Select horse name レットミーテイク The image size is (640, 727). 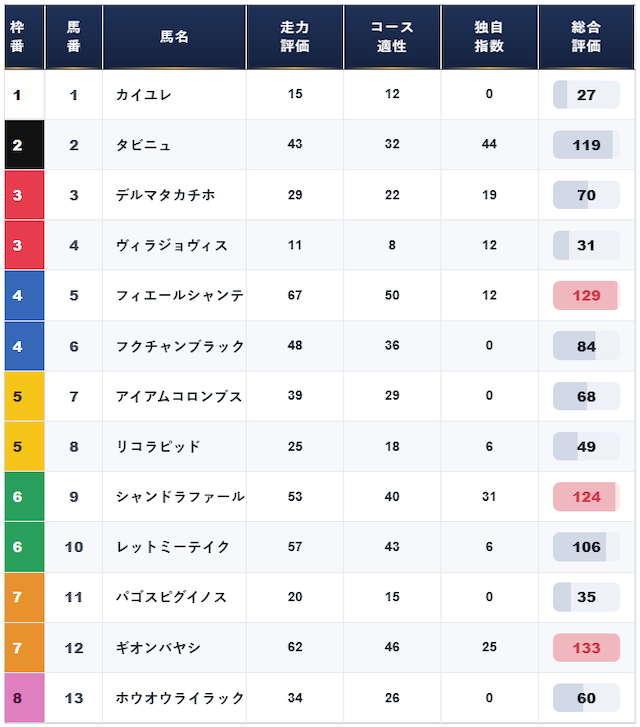point(173,547)
